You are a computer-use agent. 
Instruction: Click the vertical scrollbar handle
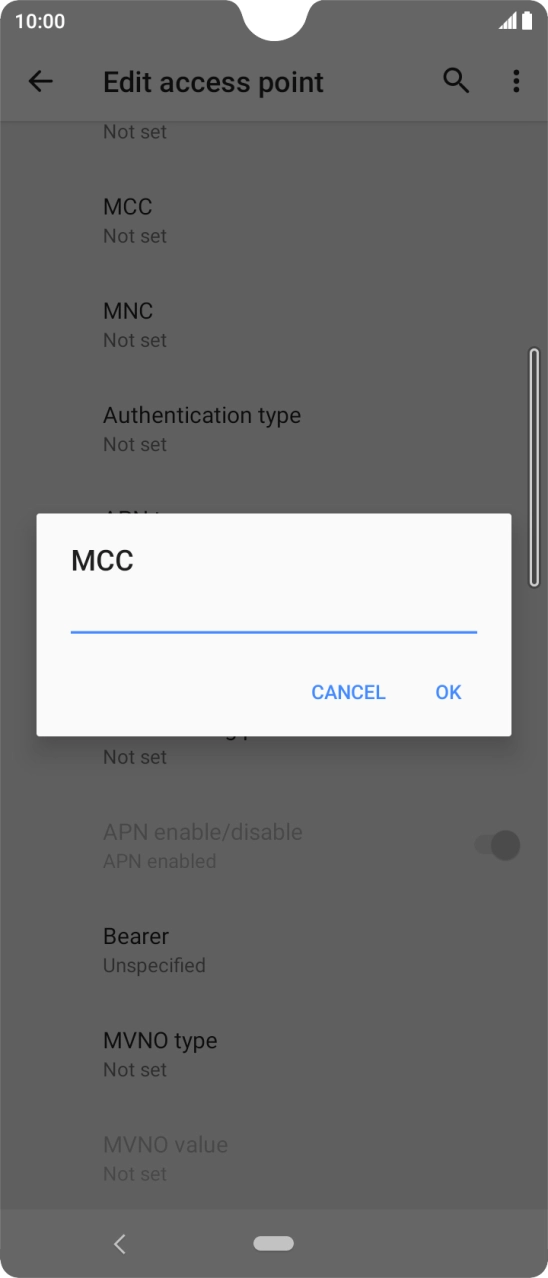pos(534,467)
